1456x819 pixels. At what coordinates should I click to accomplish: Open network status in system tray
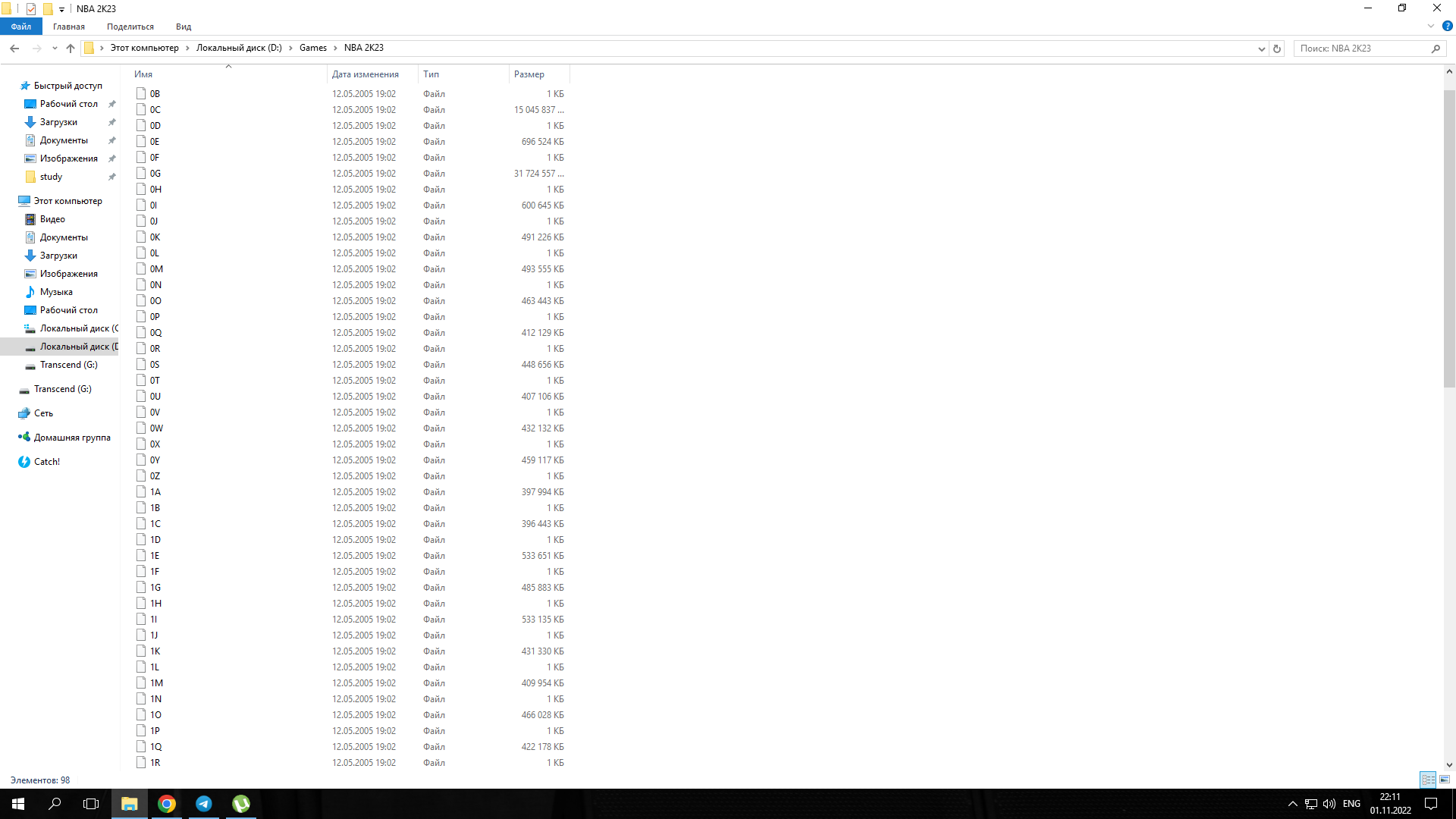pyautogui.click(x=1311, y=804)
